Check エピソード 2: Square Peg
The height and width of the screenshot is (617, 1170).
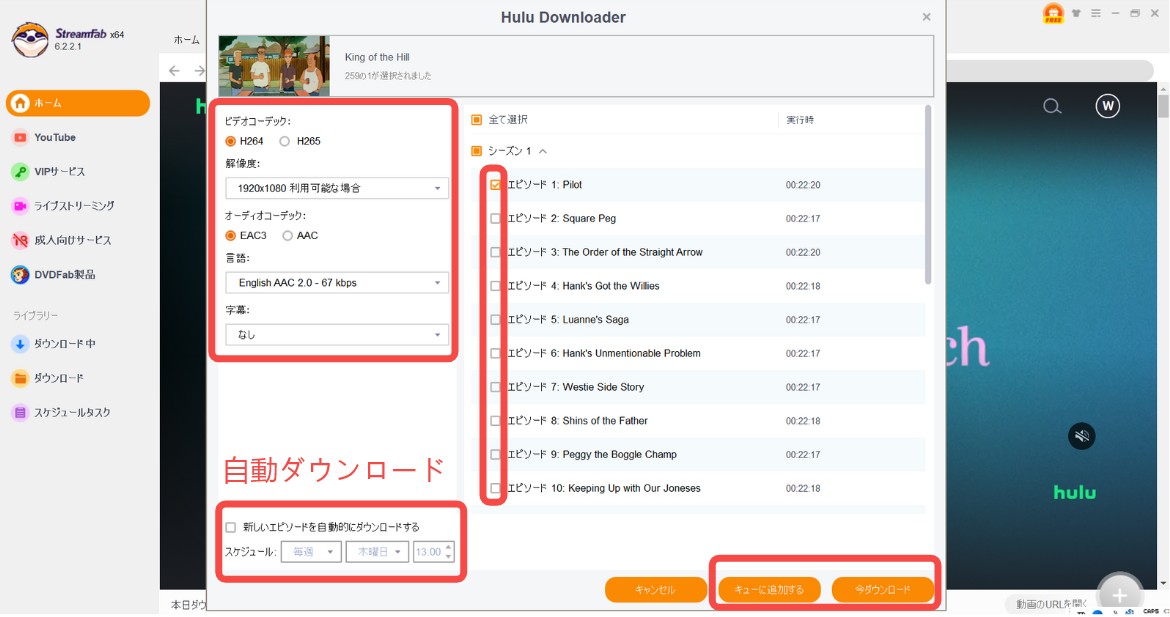495,219
